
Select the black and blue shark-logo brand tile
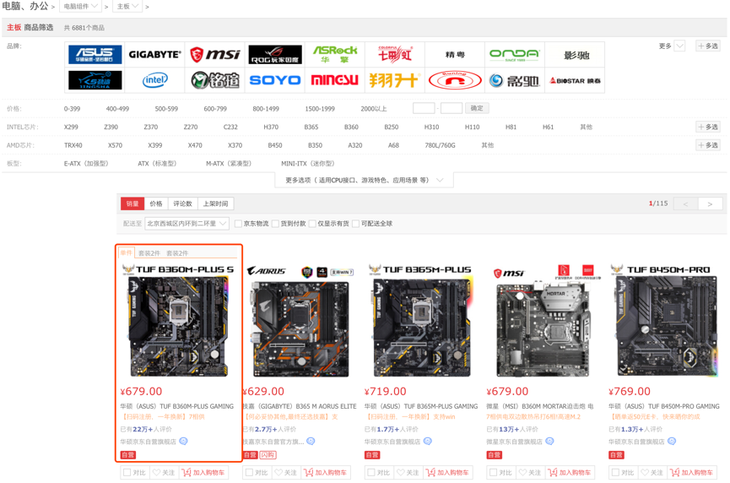click(95, 80)
